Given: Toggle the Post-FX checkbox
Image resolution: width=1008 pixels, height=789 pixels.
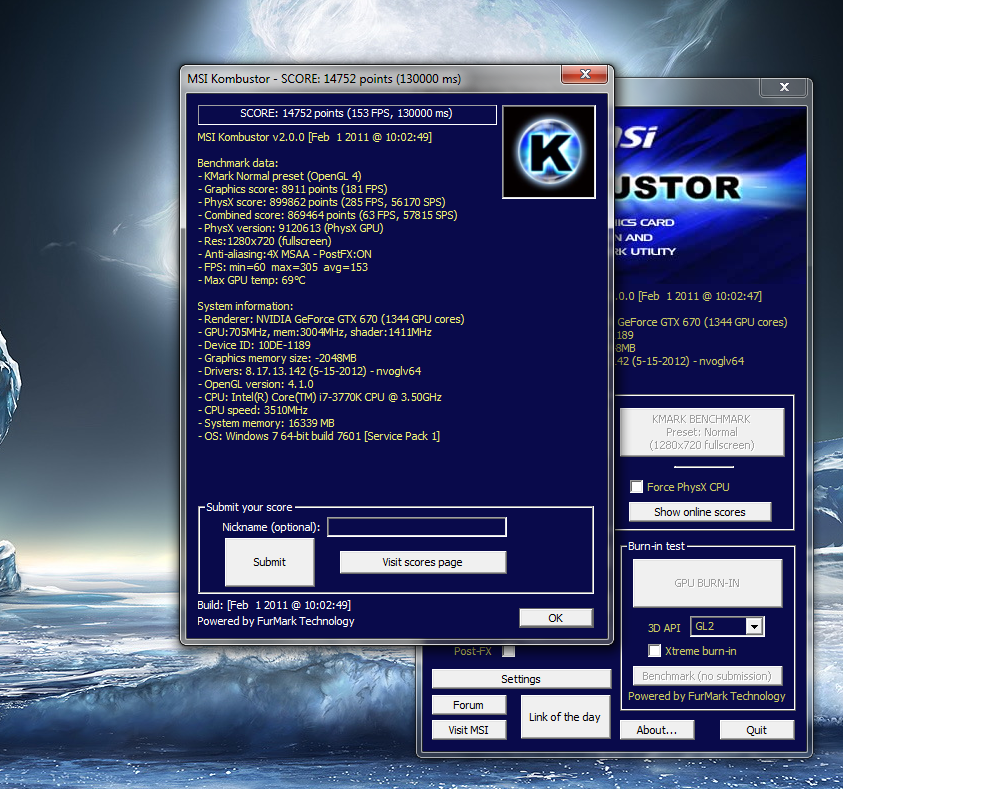Looking at the screenshot, I should (509, 652).
